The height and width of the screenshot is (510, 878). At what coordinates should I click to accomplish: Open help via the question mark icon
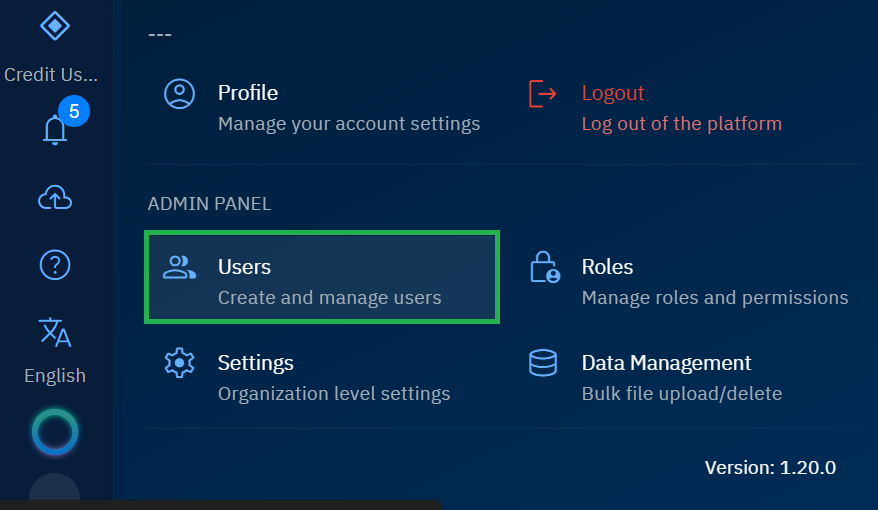[x=54, y=265]
